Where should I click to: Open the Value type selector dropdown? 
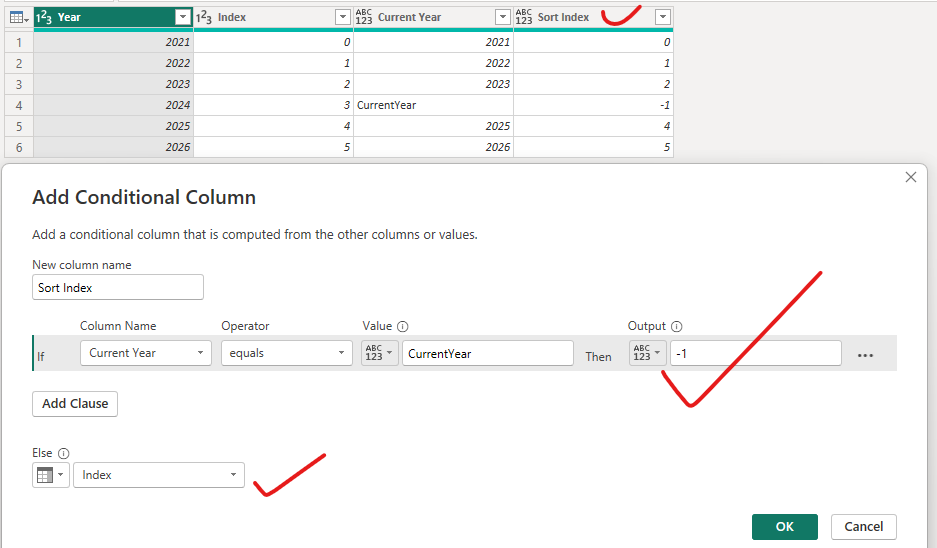pos(379,353)
